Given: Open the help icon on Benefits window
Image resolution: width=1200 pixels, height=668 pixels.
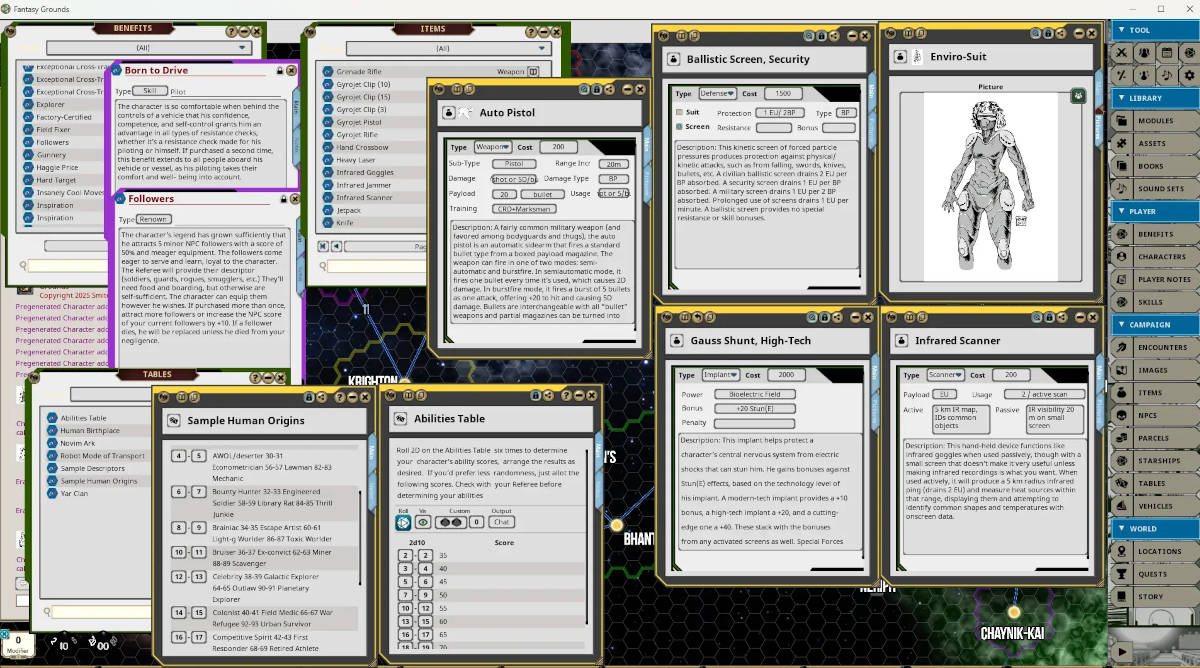Looking at the screenshot, I should pyautogui.click(x=233, y=32).
